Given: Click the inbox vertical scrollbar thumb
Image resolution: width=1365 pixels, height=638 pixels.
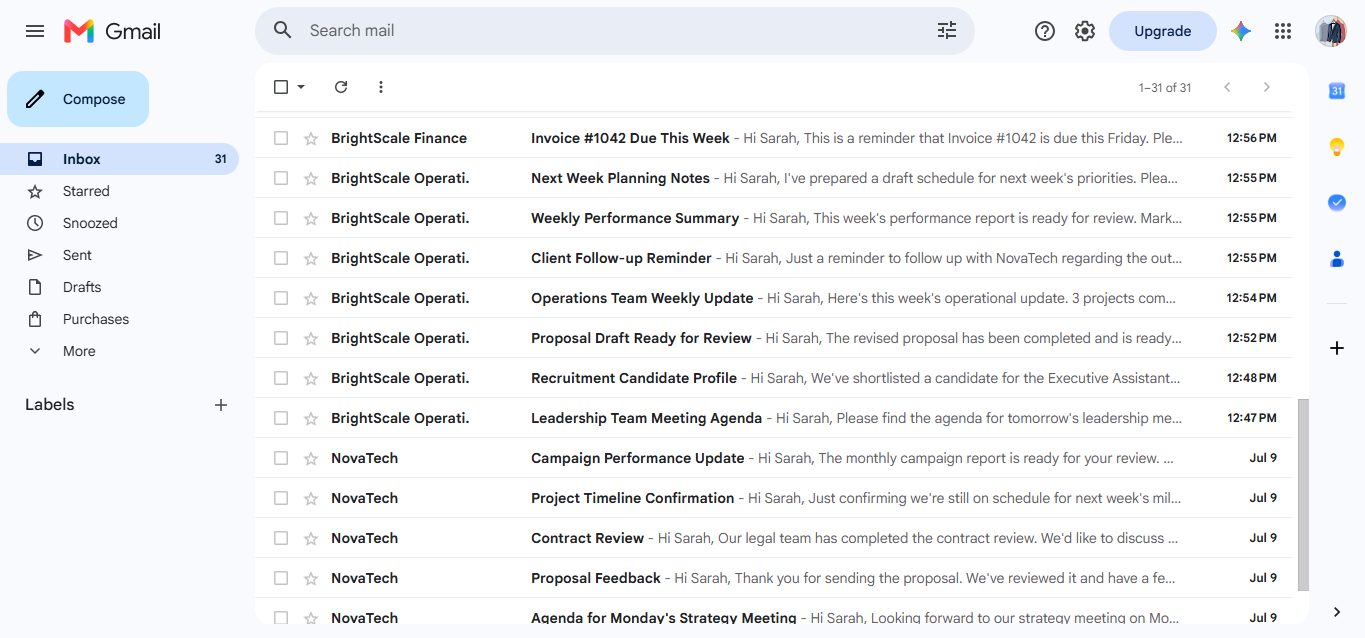Looking at the screenshot, I should point(1303,494).
